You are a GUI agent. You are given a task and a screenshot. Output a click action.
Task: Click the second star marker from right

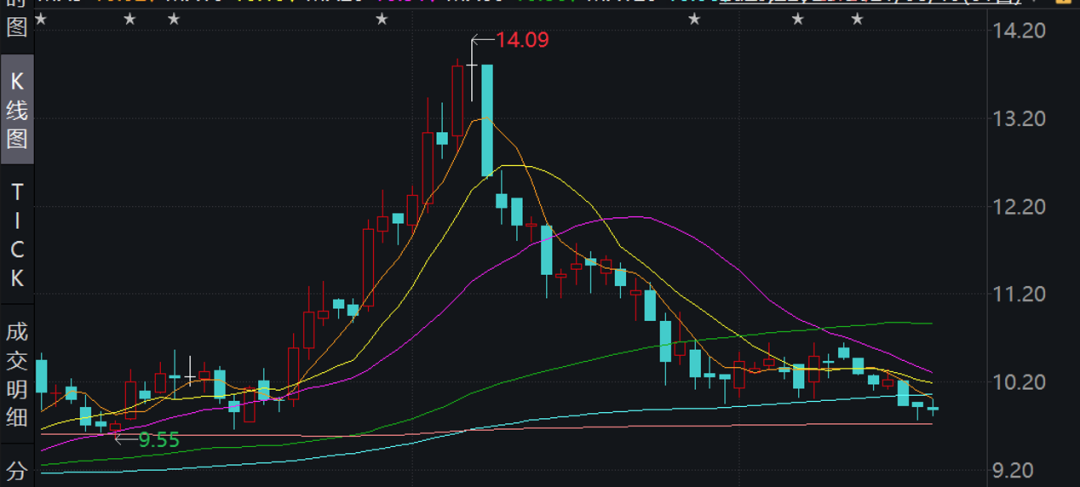click(797, 20)
